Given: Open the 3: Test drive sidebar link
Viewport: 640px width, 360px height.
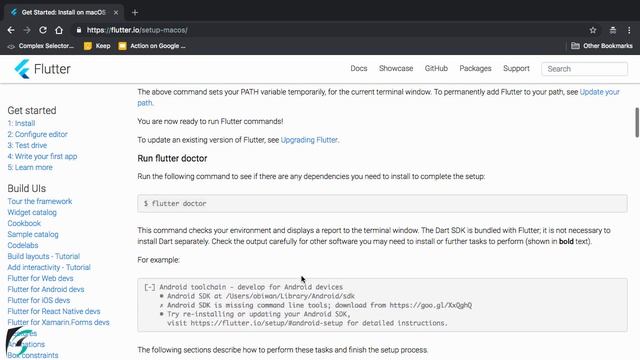Looking at the screenshot, I should [27, 145].
